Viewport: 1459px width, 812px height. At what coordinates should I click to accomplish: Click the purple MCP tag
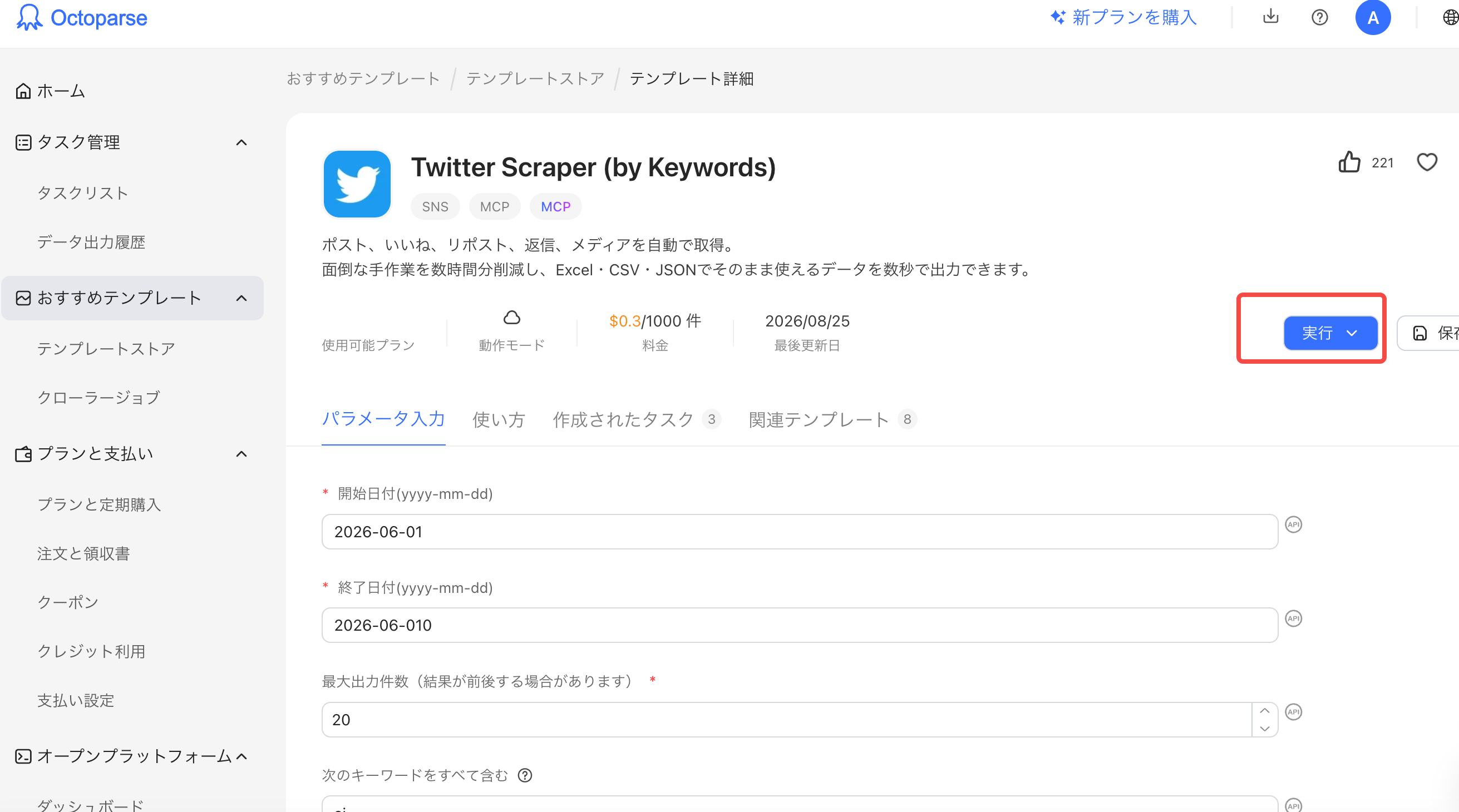[556, 207]
